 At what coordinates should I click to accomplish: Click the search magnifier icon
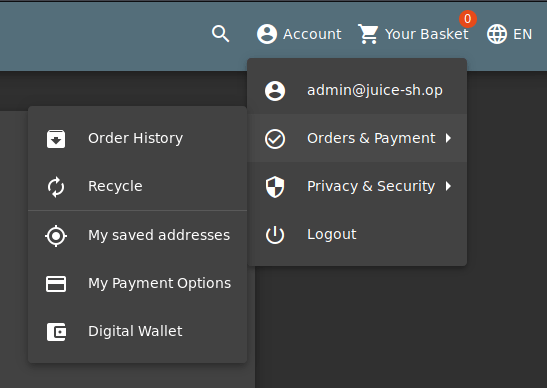coord(220,34)
